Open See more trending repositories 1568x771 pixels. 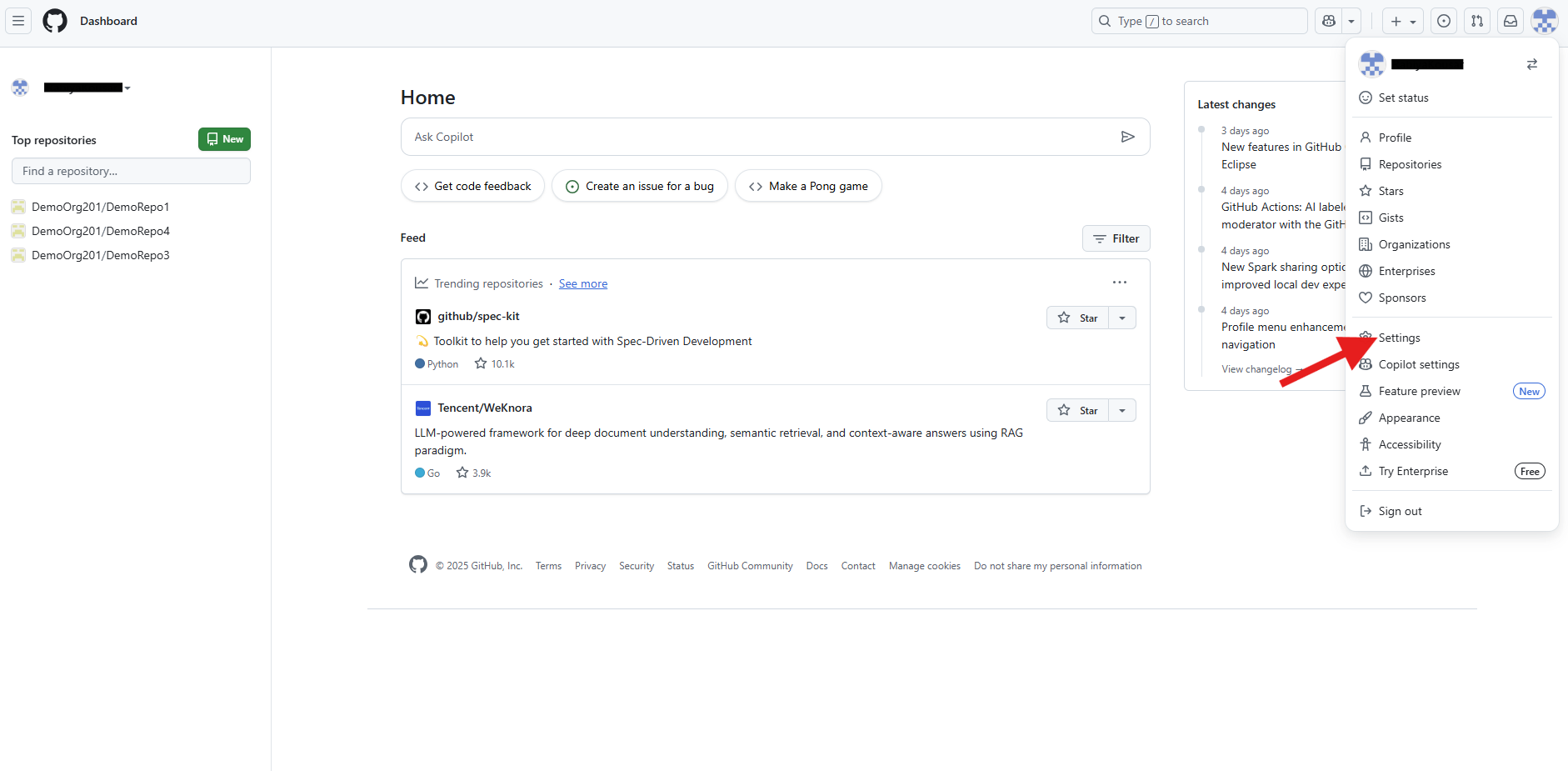point(582,283)
